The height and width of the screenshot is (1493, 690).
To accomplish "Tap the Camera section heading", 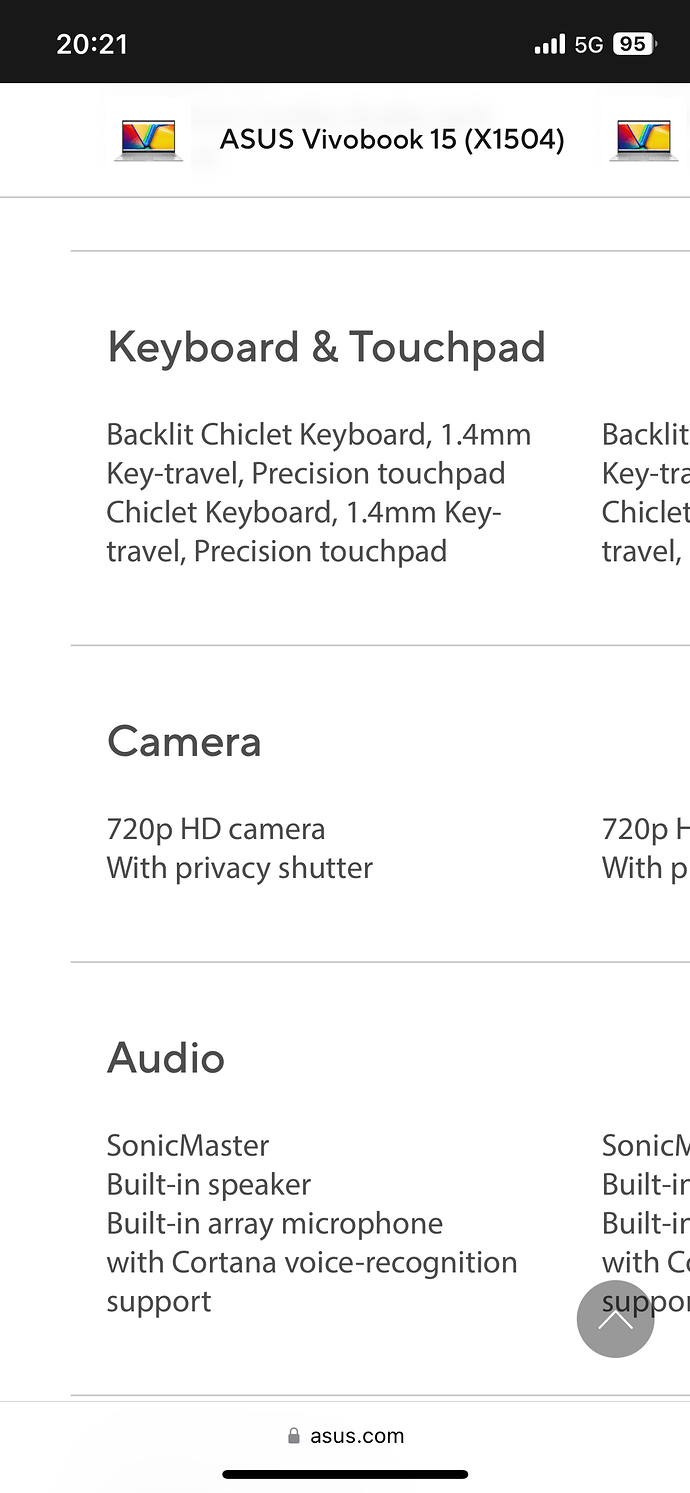I will pyautogui.click(x=184, y=742).
